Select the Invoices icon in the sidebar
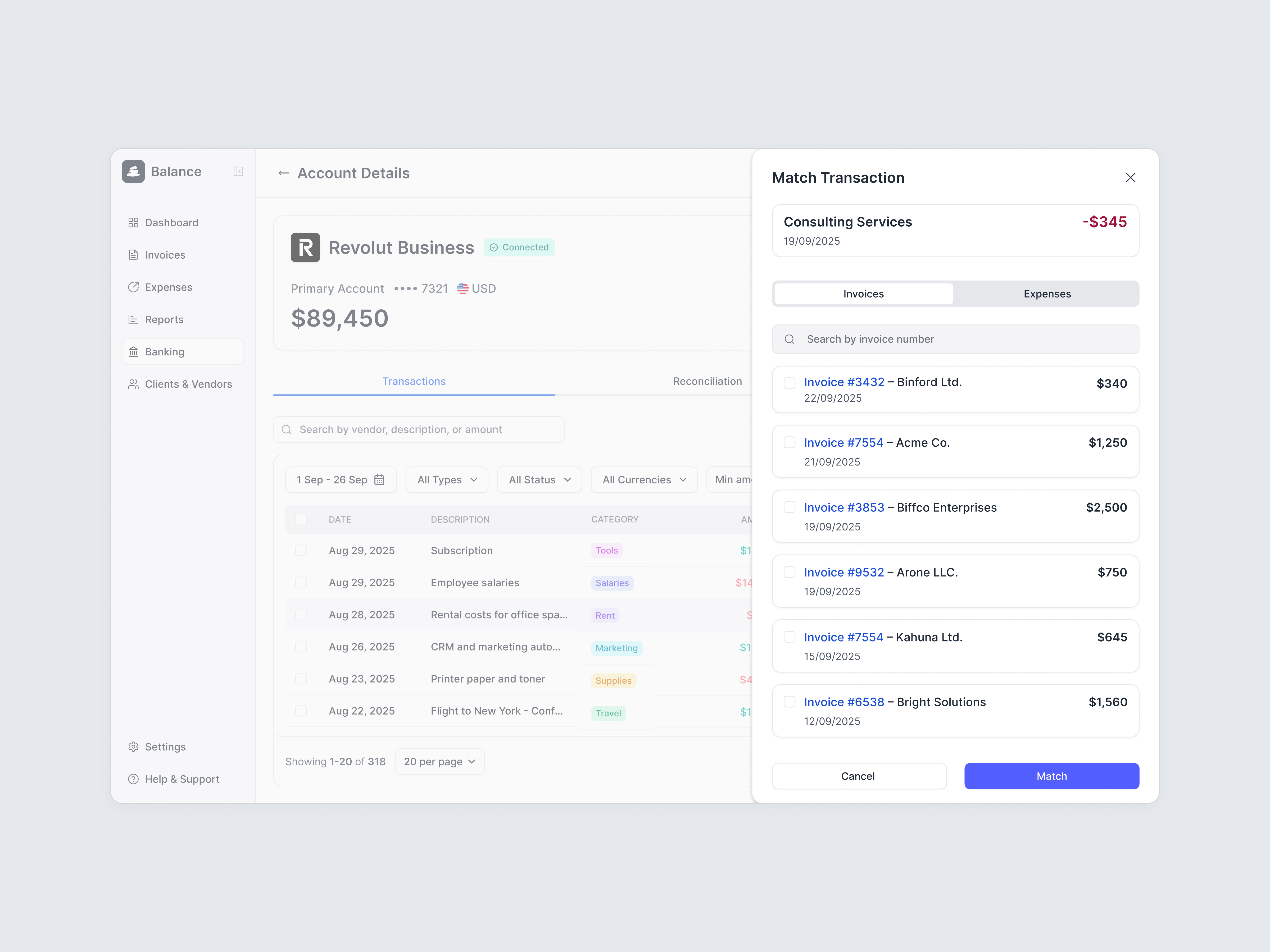 pos(133,255)
